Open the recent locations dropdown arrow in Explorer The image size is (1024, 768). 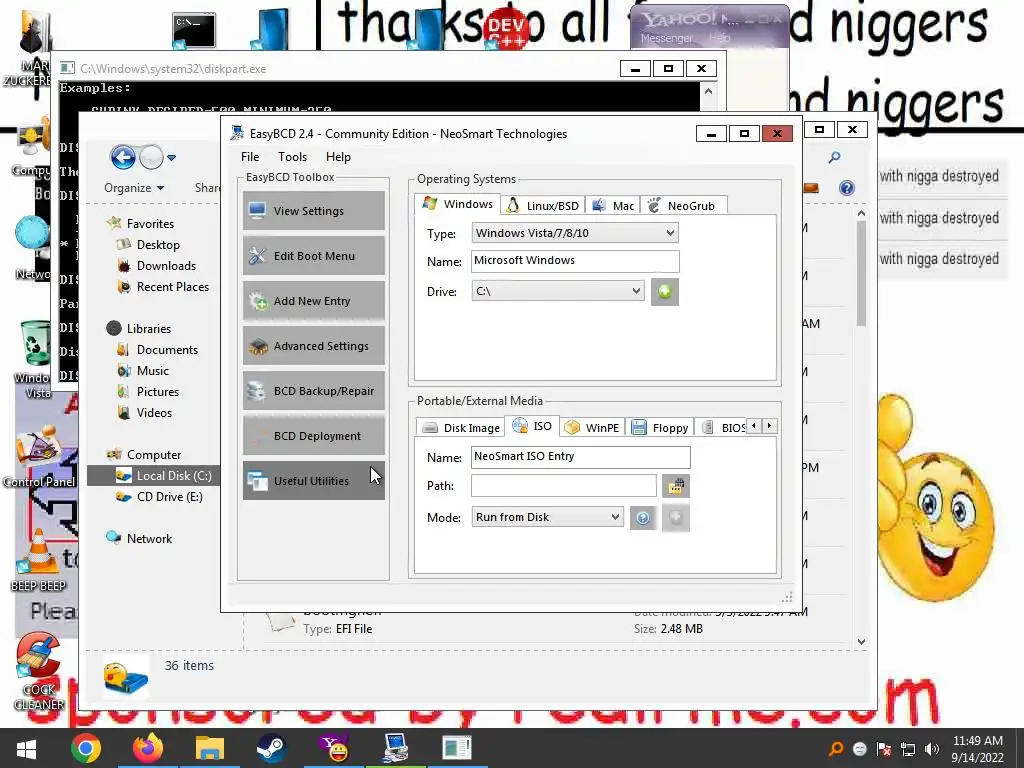click(171, 157)
